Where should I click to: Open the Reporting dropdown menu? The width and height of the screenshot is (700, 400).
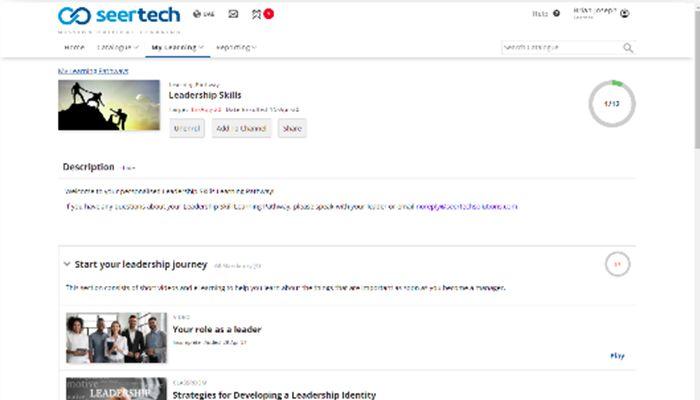pyautogui.click(x=236, y=47)
